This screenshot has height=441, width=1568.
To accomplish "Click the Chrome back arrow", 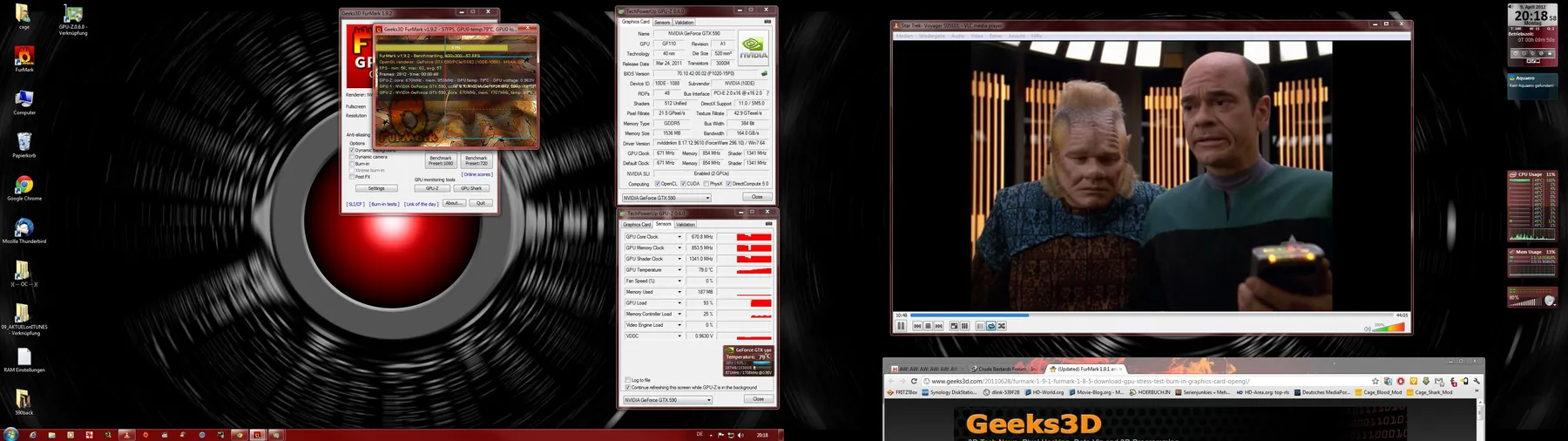I will 891,381.
